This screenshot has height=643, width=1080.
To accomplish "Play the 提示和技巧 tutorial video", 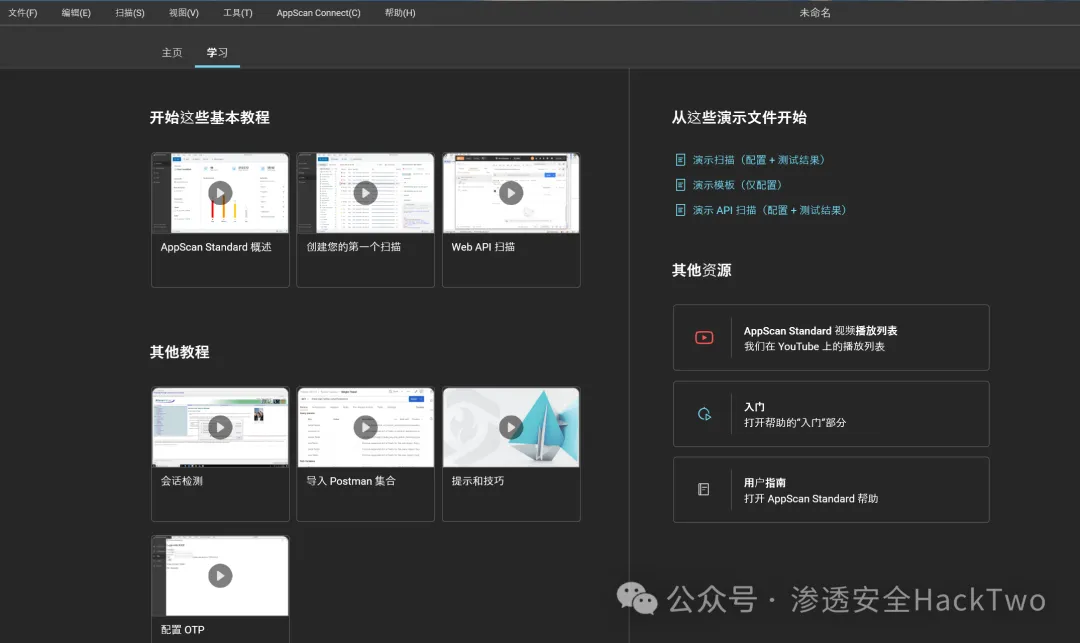I will click(511, 428).
